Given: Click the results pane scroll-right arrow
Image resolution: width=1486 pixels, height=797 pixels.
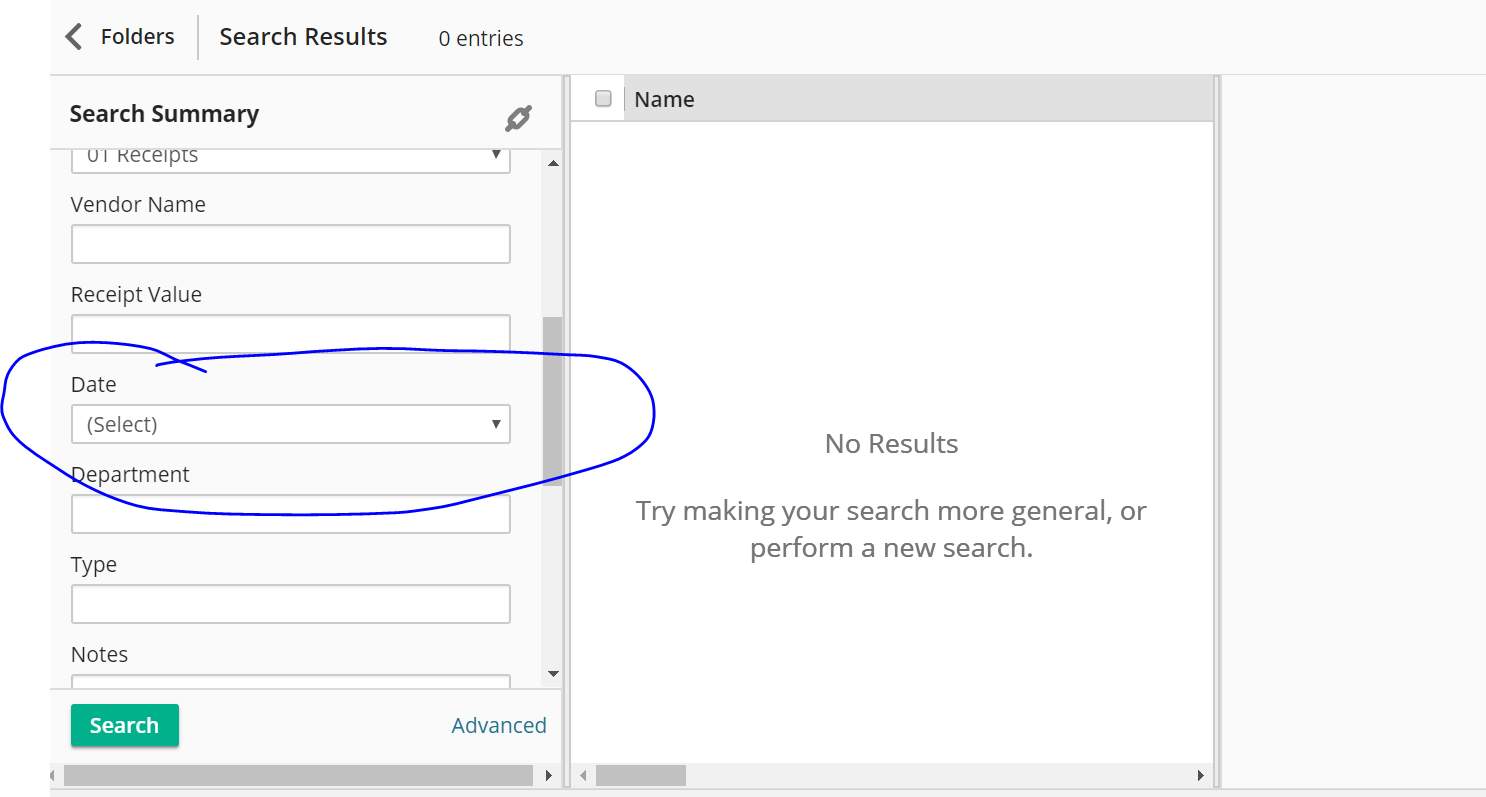Looking at the screenshot, I should pyautogui.click(x=1201, y=775).
